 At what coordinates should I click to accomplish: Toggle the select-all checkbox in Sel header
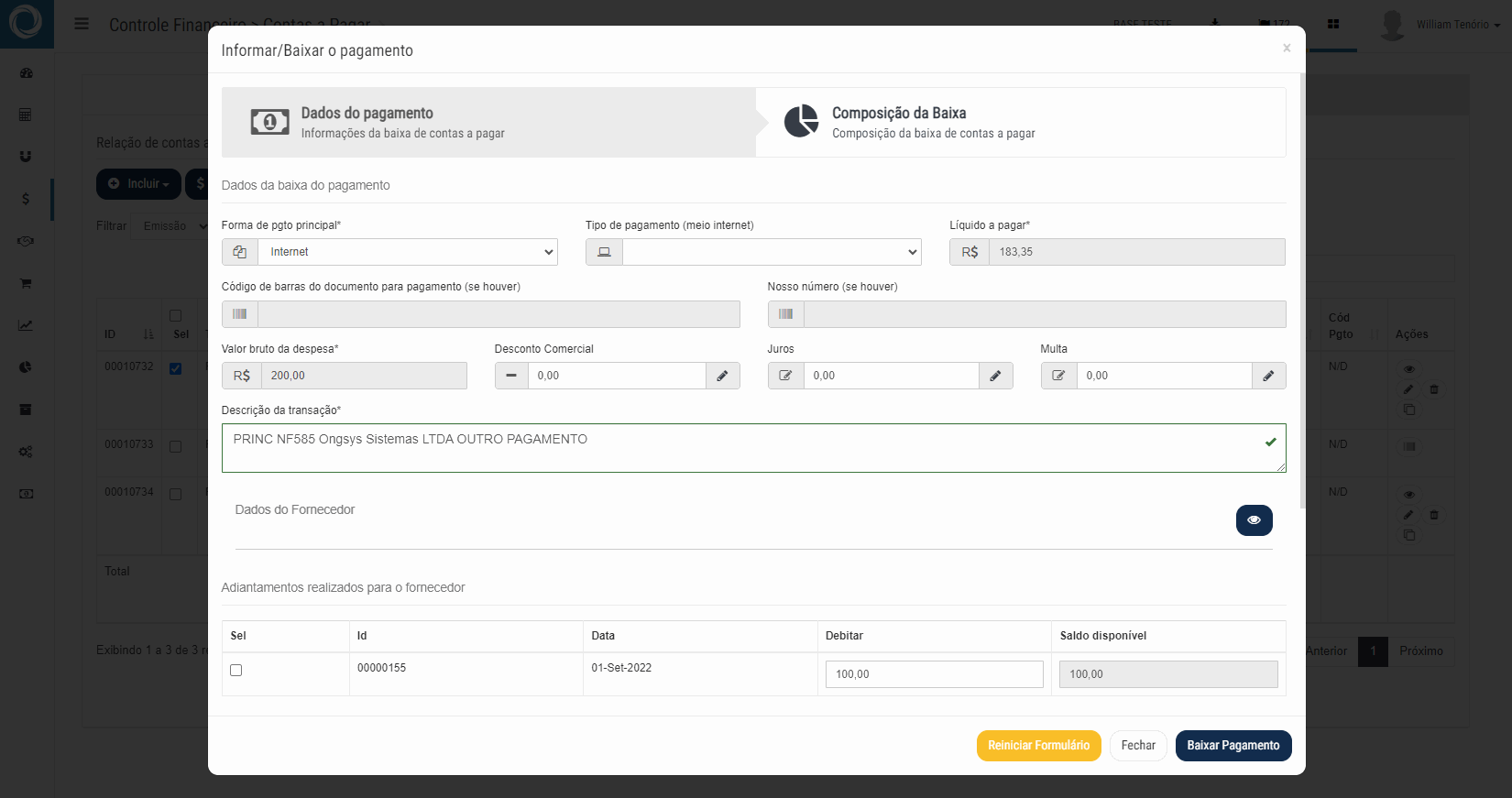(x=175, y=315)
